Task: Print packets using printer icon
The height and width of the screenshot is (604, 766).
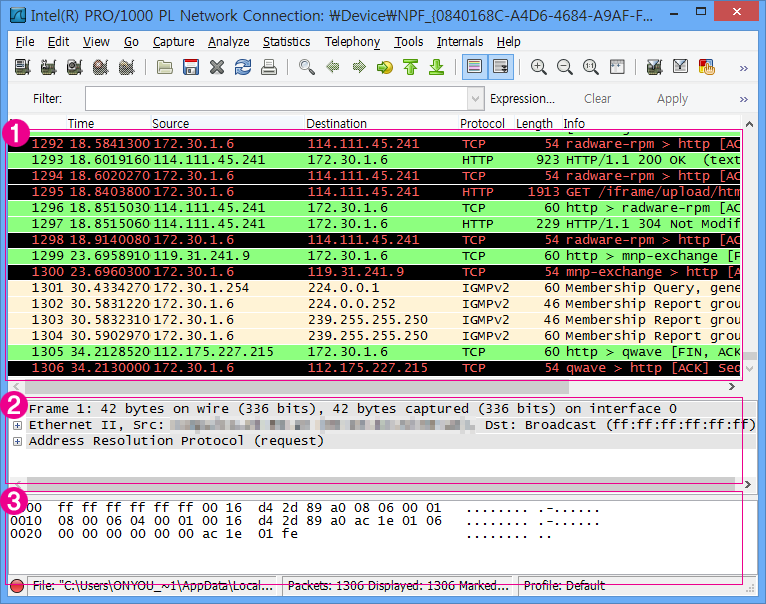Action: tap(269, 67)
